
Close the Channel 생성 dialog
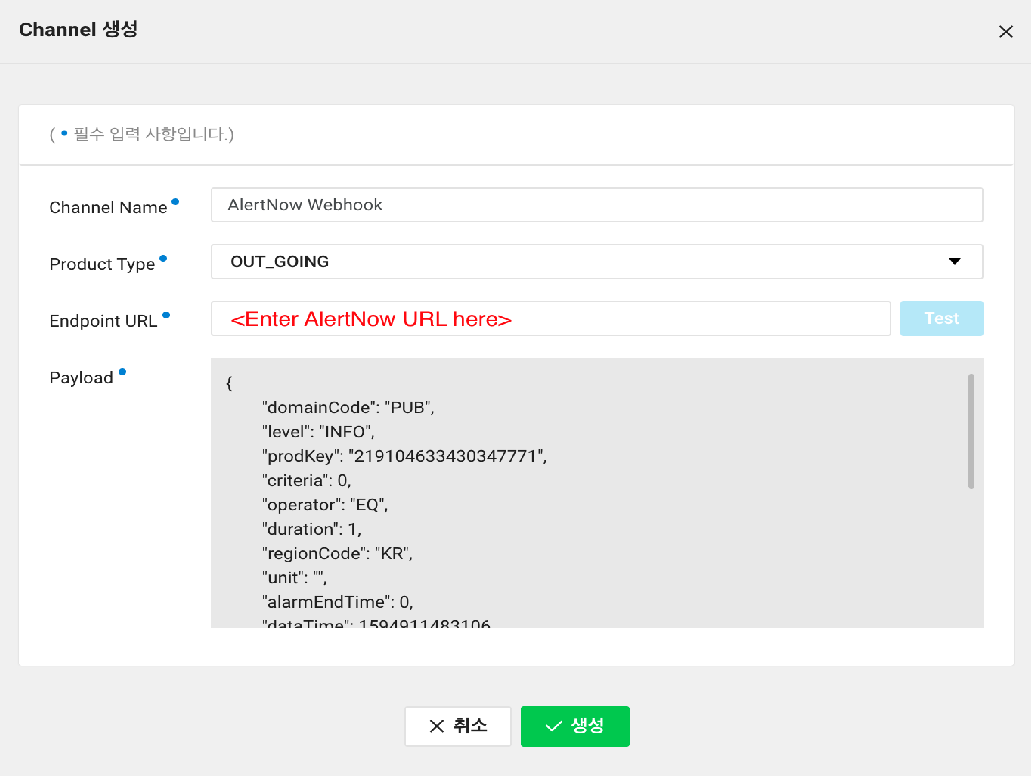[x=1005, y=32]
